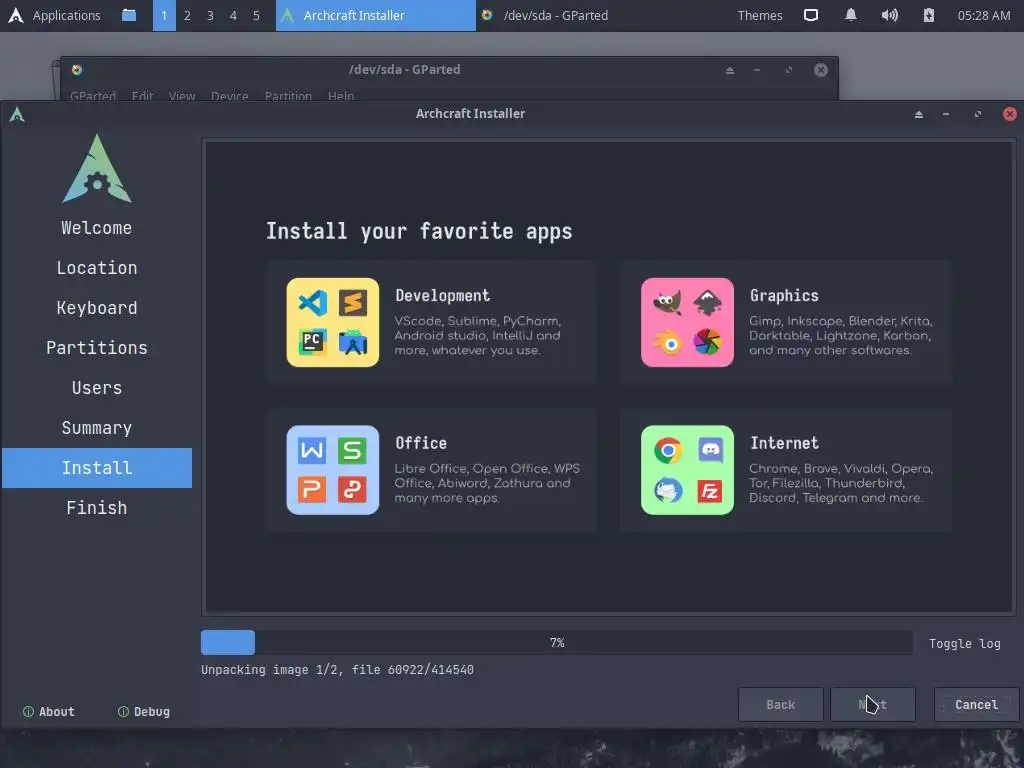
Task: Open the GParted menu in the GParted window
Action: click(x=93, y=95)
